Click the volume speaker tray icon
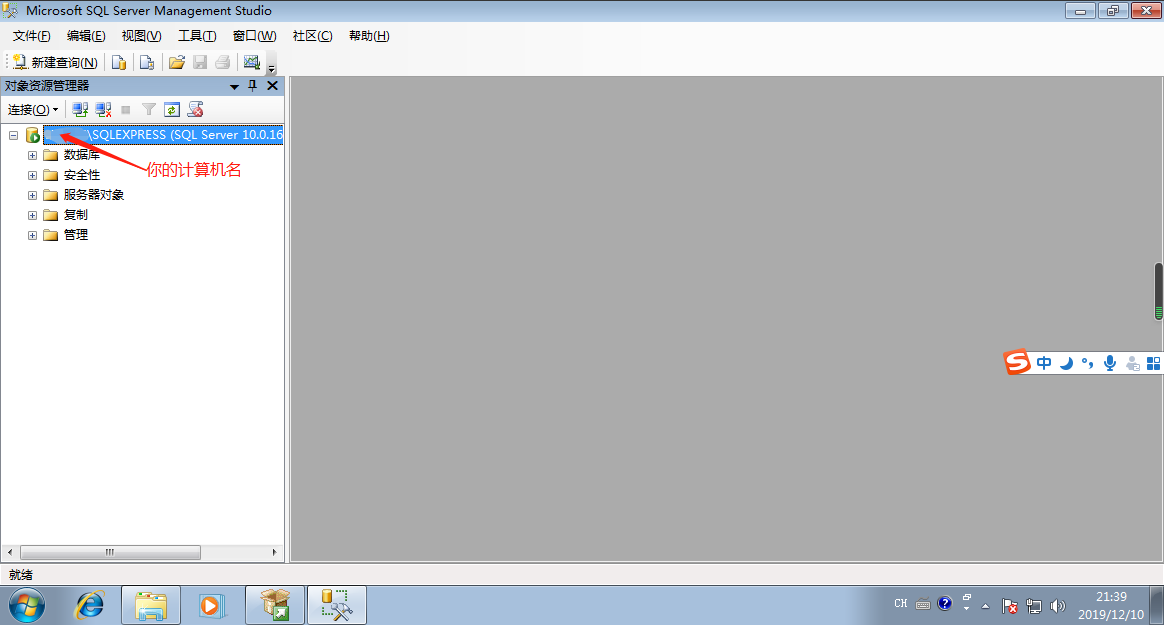The width and height of the screenshot is (1164, 625). (1058, 606)
